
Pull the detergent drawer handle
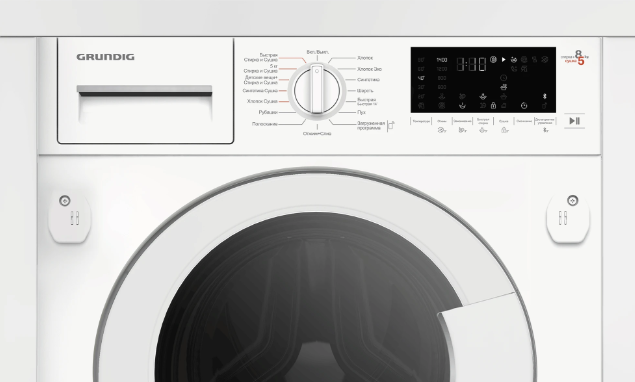pos(145,91)
